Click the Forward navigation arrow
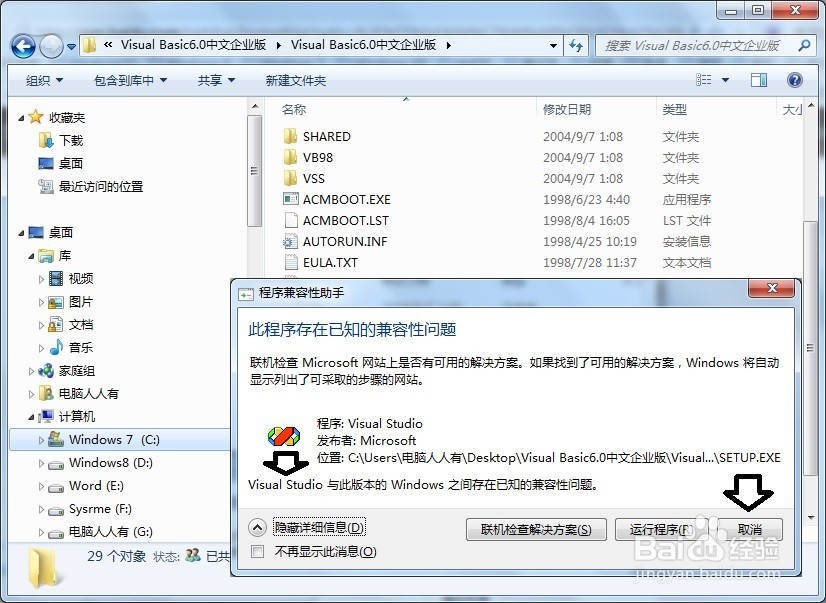 point(52,47)
